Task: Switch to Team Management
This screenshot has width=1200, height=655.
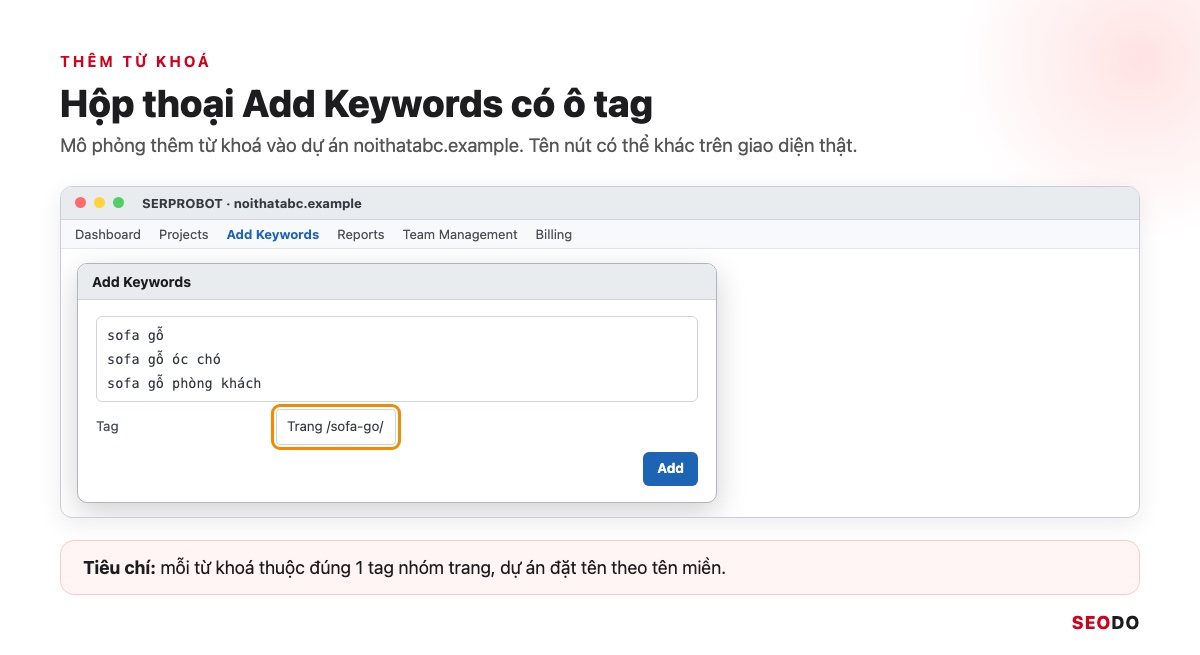Action: (x=460, y=235)
